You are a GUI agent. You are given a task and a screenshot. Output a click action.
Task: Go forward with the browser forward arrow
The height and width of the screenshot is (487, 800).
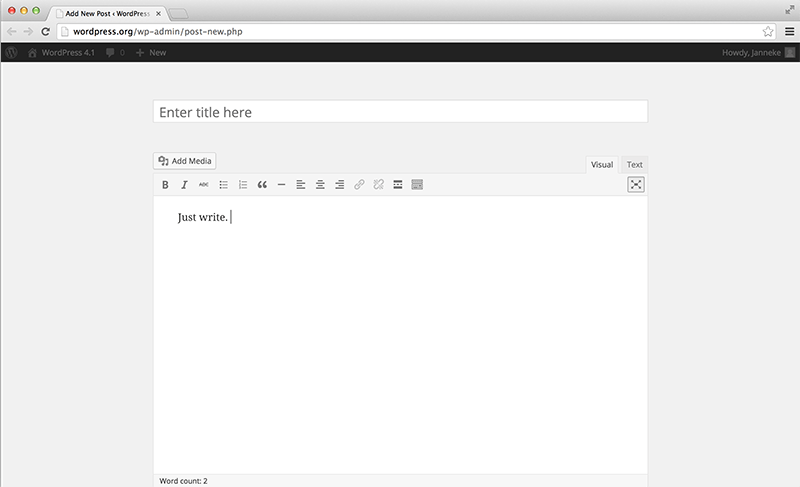point(28,32)
